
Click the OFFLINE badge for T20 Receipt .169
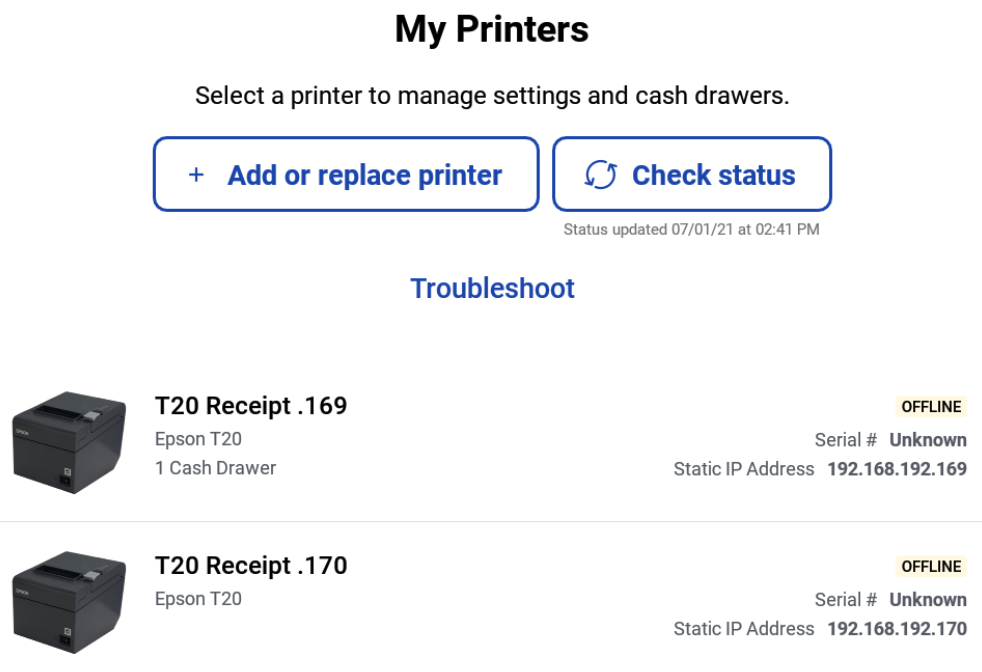click(x=932, y=406)
